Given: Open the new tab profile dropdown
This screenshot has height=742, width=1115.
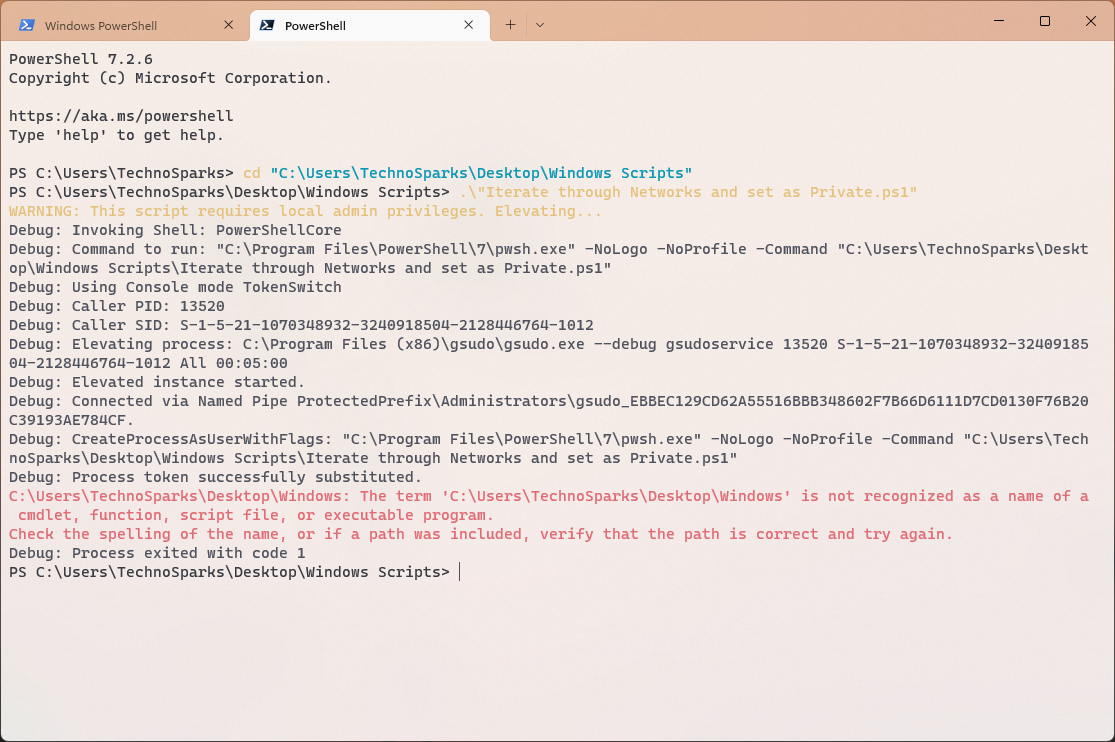Looking at the screenshot, I should pyautogui.click(x=540, y=25).
